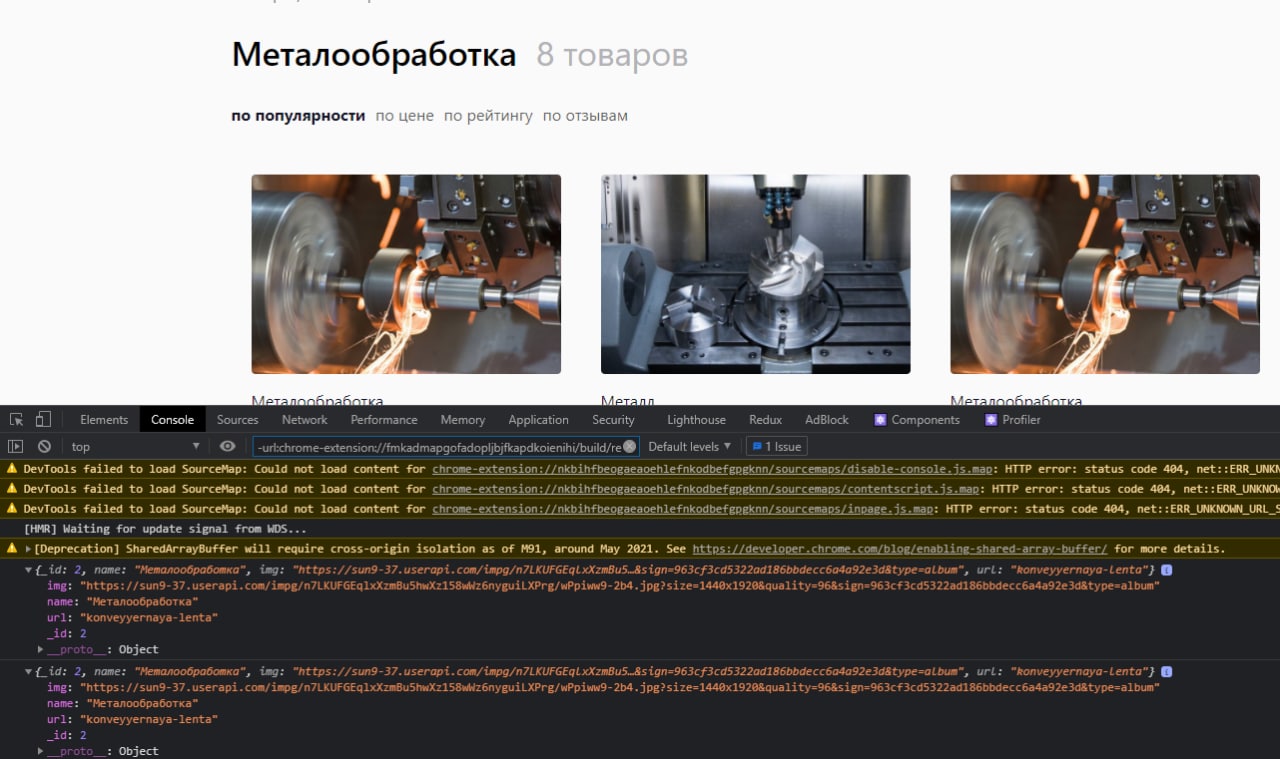Open the React Components tab
Screen dimensions: 1280x759
(x=916, y=420)
